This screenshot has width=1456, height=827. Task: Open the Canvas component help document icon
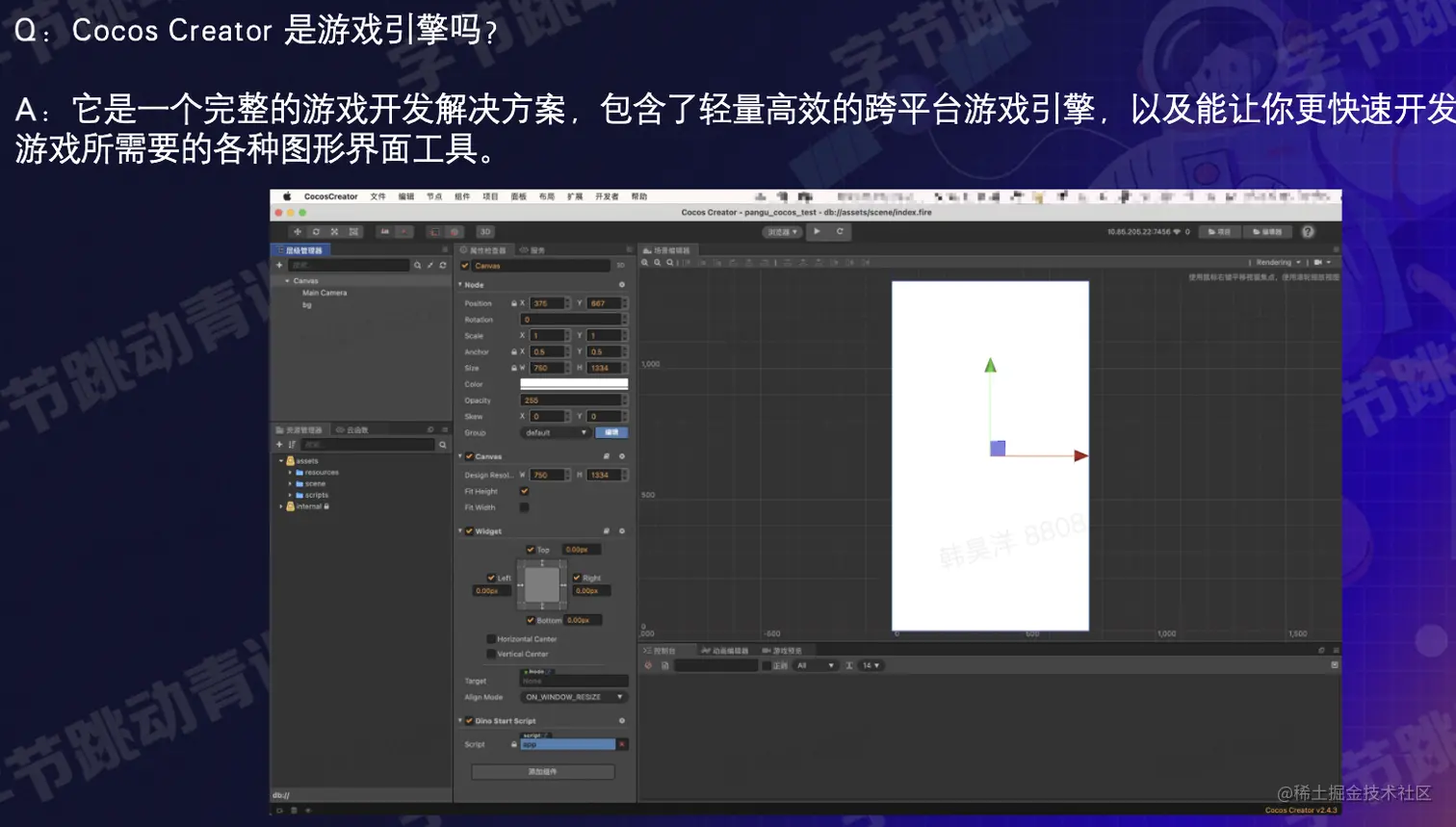pyautogui.click(x=607, y=456)
